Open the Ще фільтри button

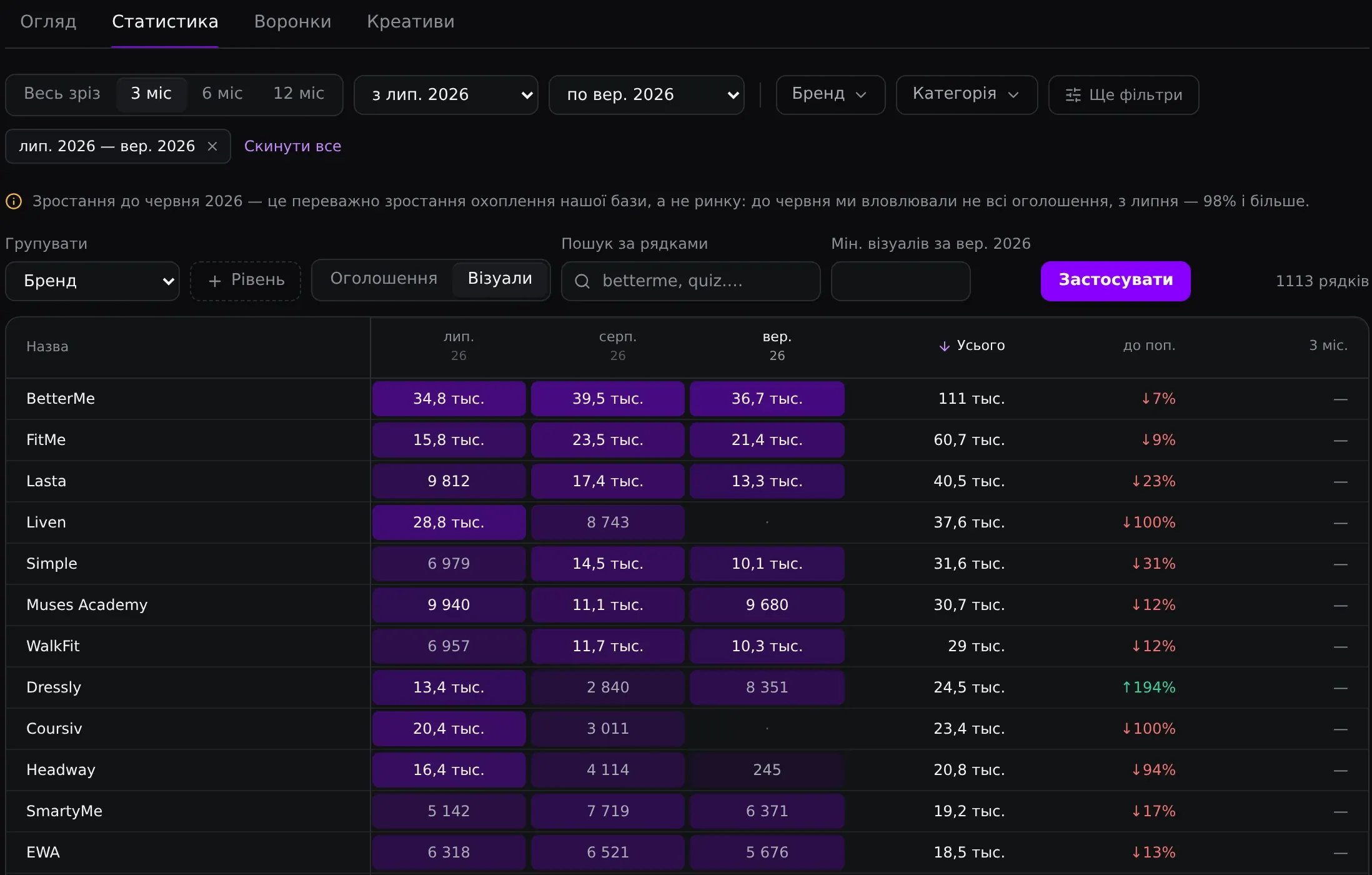tap(1123, 95)
